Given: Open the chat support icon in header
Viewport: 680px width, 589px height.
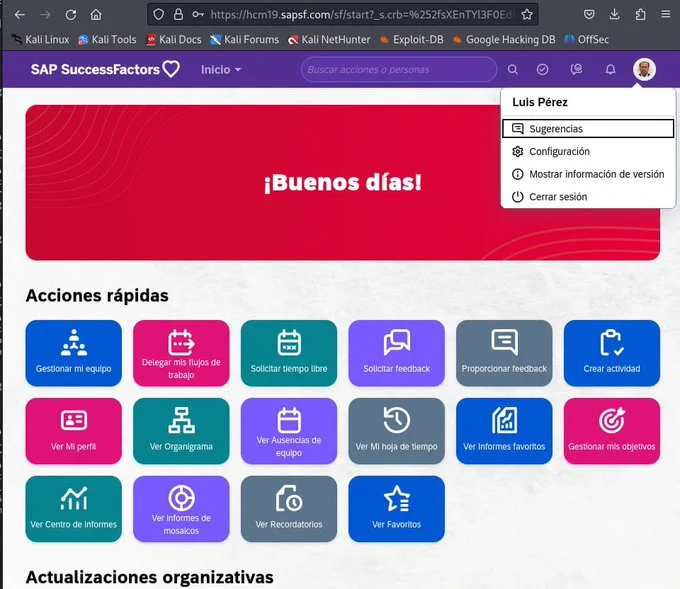Looking at the screenshot, I should pyautogui.click(x=576, y=69).
